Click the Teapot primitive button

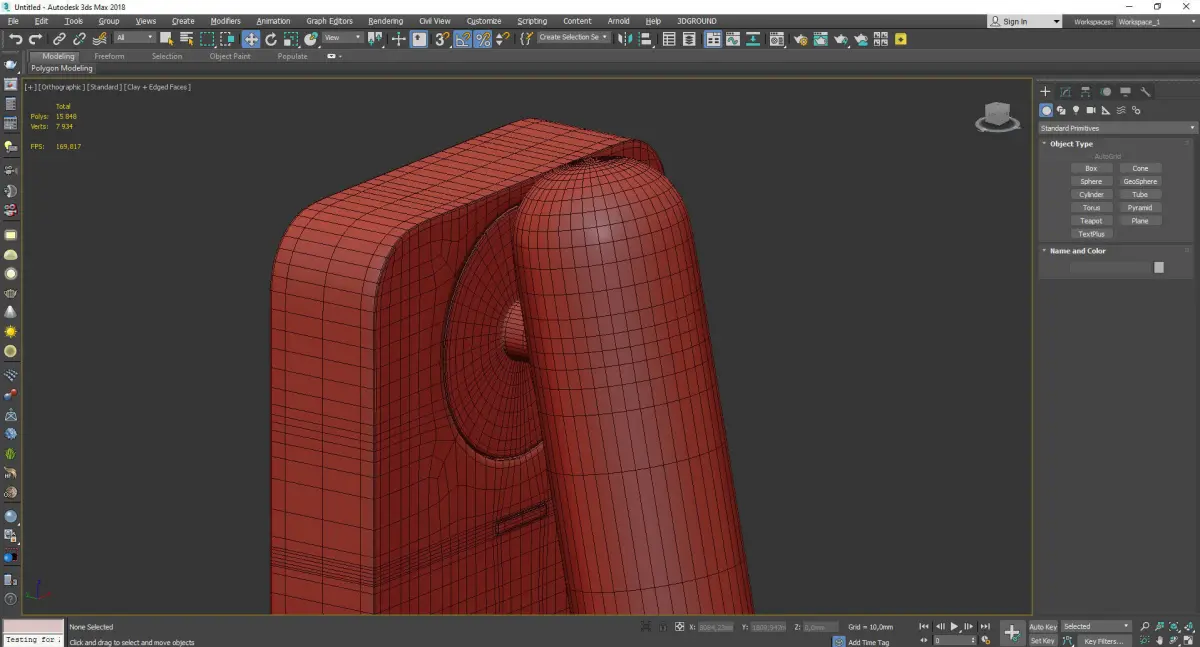(1091, 221)
